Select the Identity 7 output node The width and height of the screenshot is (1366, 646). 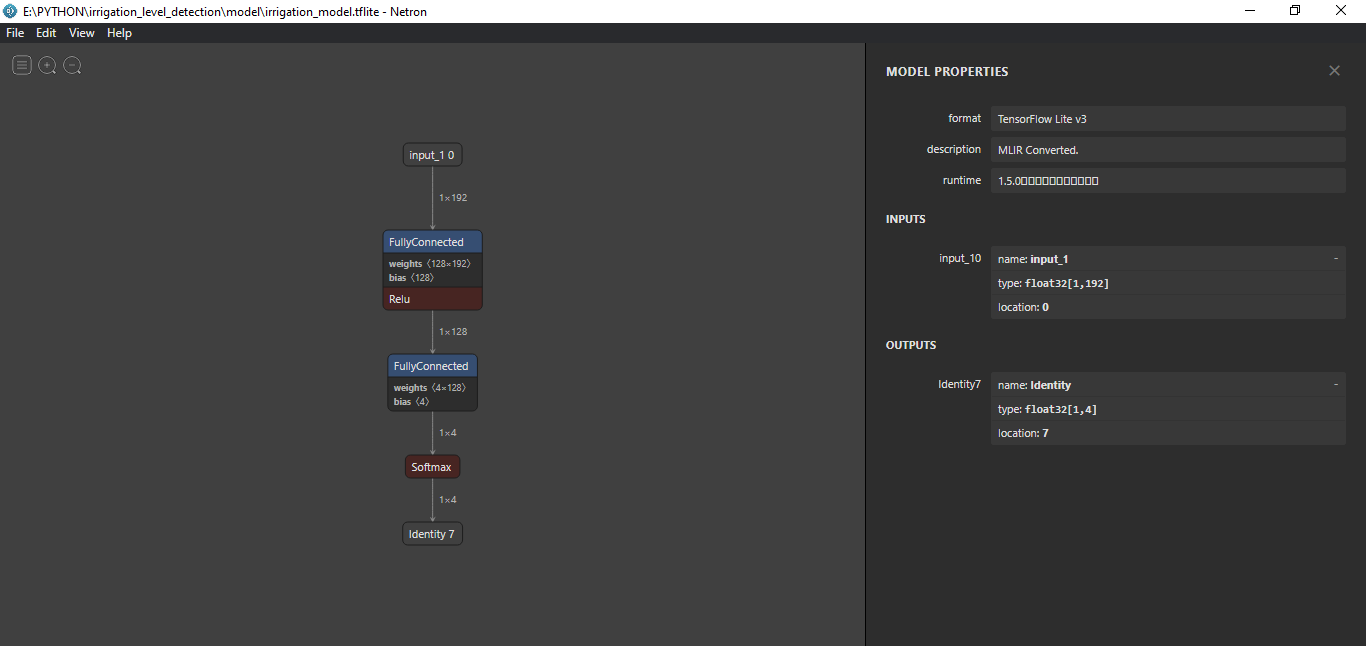(432, 534)
